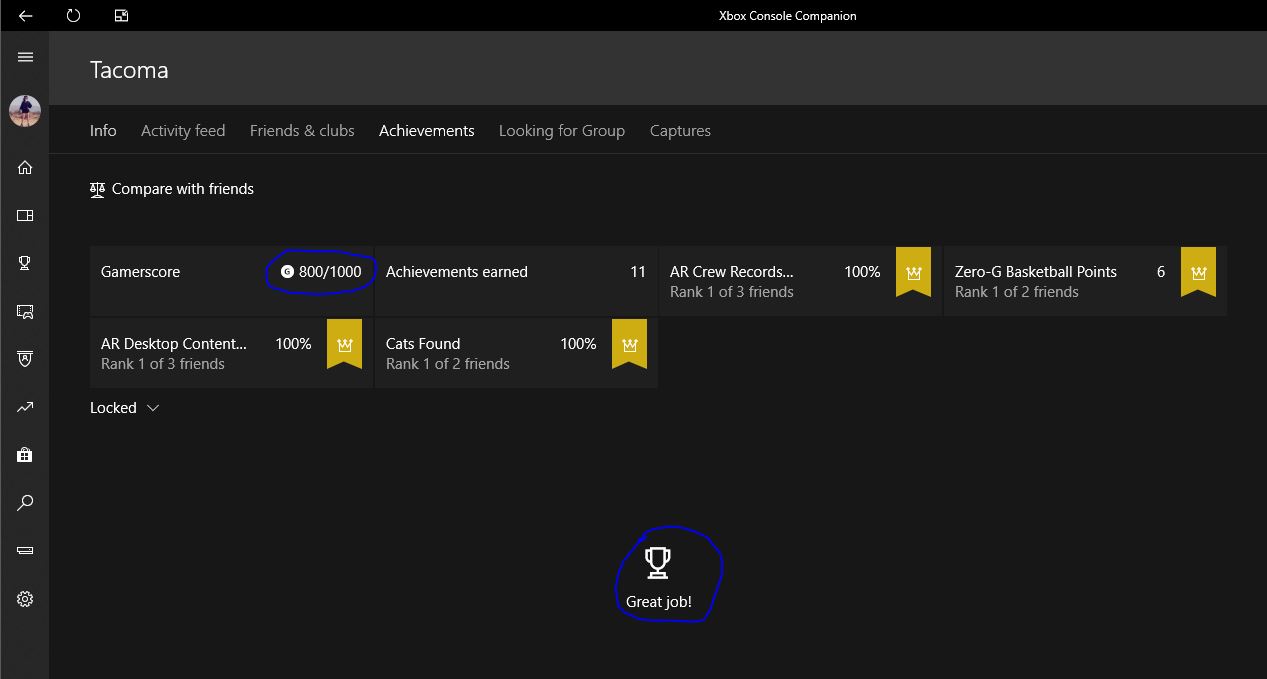Viewport: 1267px width, 679px height.
Task: Open Microsoft Store bag icon in sidebar
Action: coord(25,455)
